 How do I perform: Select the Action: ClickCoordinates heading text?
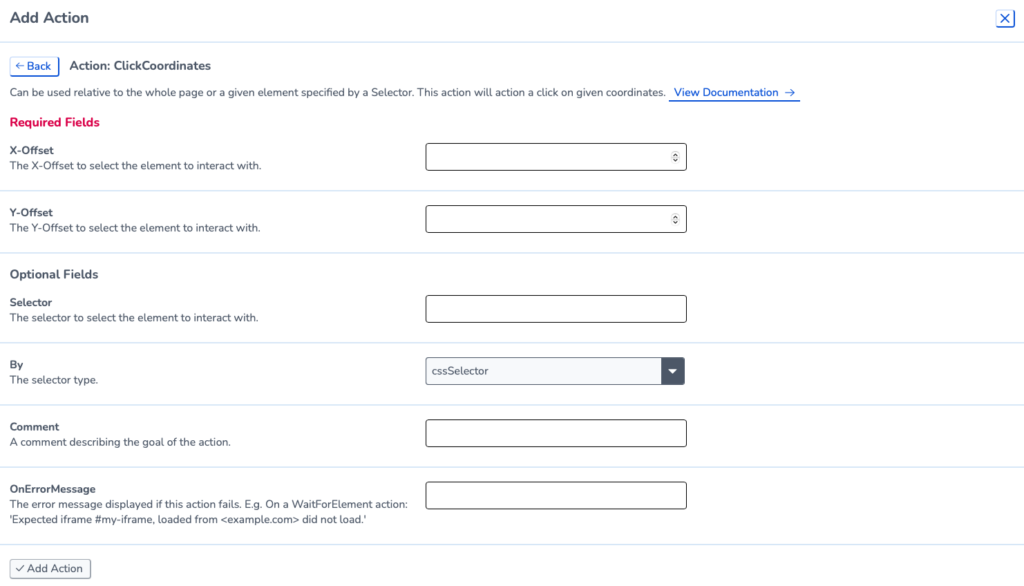click(x=140, y=66)
